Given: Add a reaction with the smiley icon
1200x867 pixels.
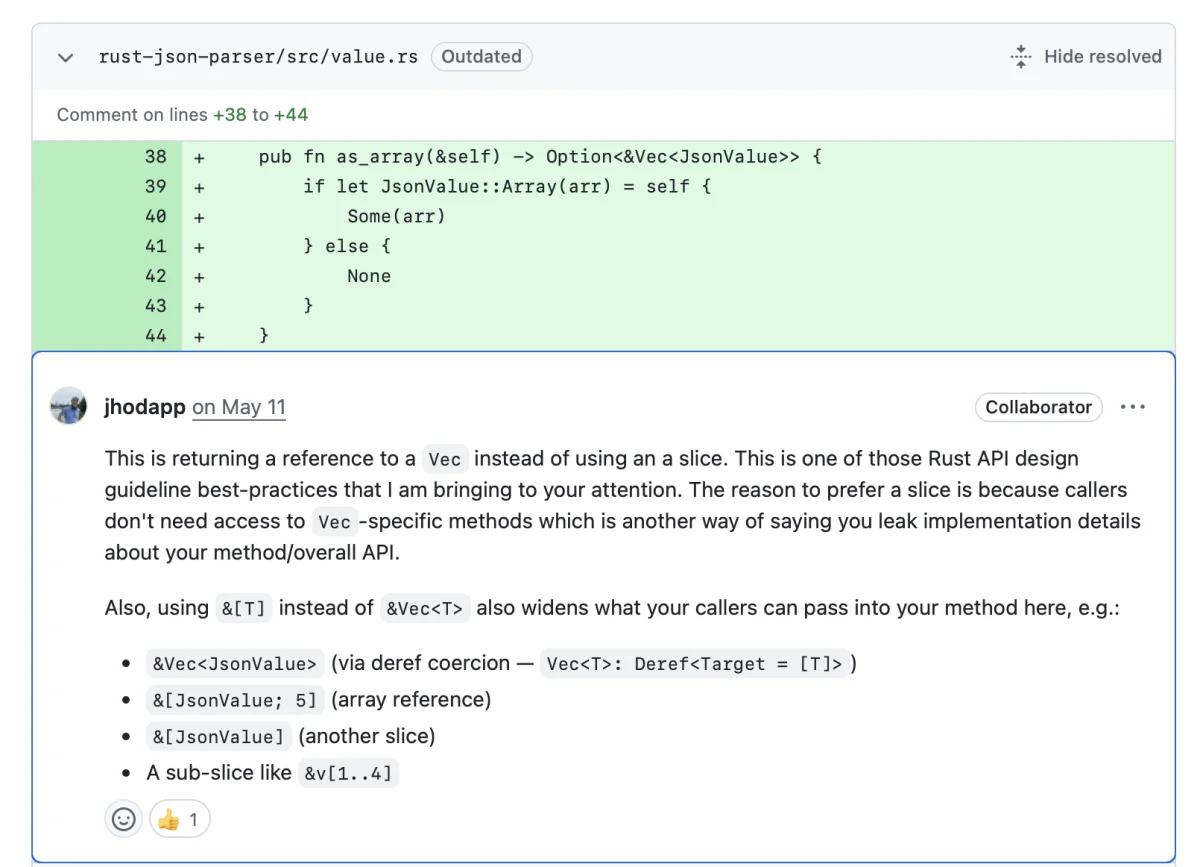Looking at the screenshot, I should (x=124, y=820).
